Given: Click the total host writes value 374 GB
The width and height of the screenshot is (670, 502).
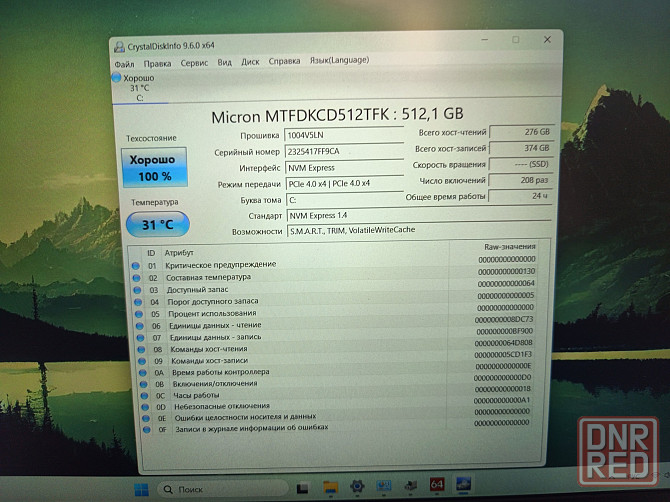Looking at the screenshot, I should click(521, 148).
